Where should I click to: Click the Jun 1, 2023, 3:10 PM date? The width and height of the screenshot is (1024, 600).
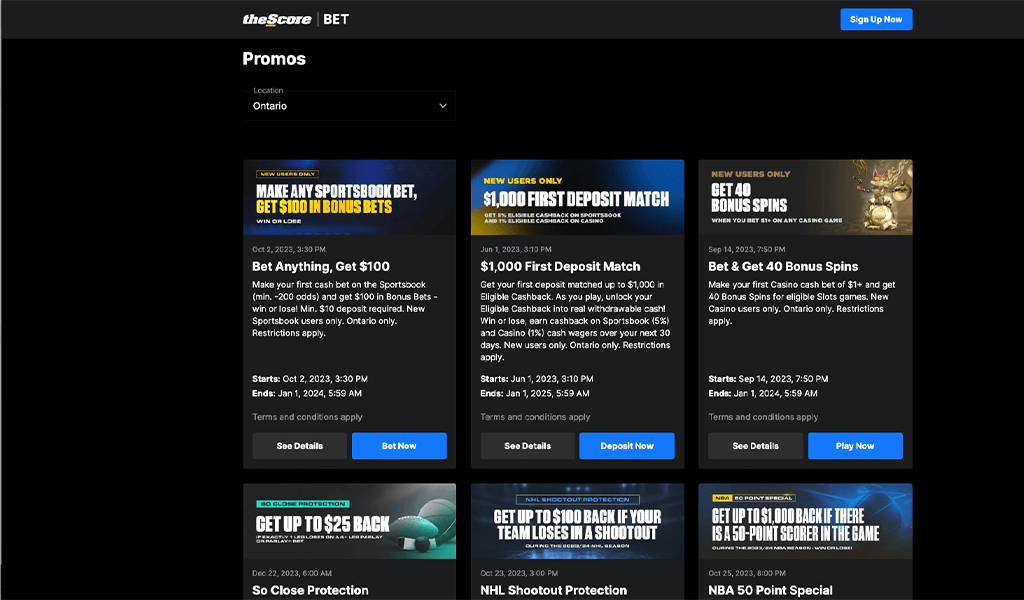click(516, 249)
